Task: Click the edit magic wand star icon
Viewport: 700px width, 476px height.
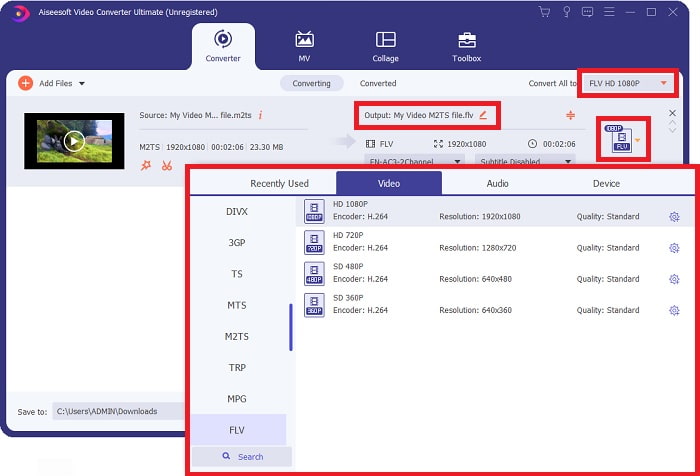Action: tap(146, 165)
